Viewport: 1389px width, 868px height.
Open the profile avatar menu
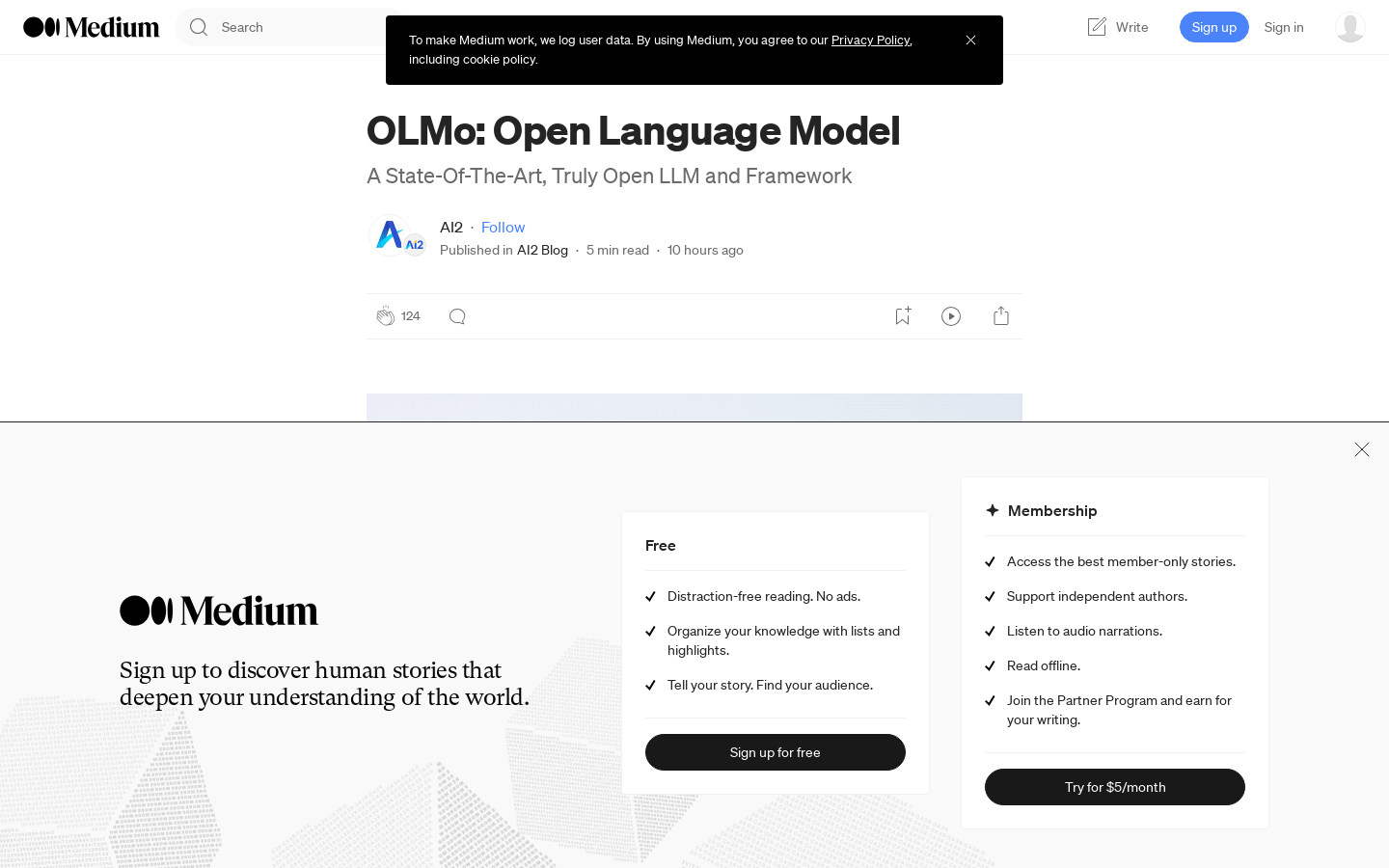pos(1350,27)
